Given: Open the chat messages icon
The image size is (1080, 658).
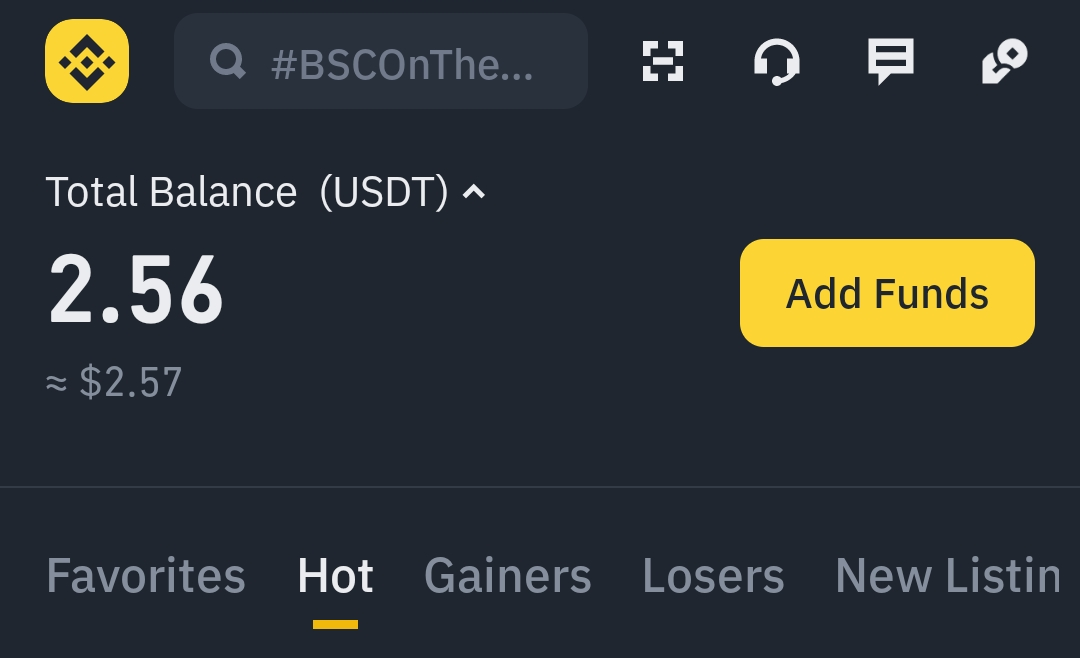Looking at the screenshot, I should tap(890, 62).
